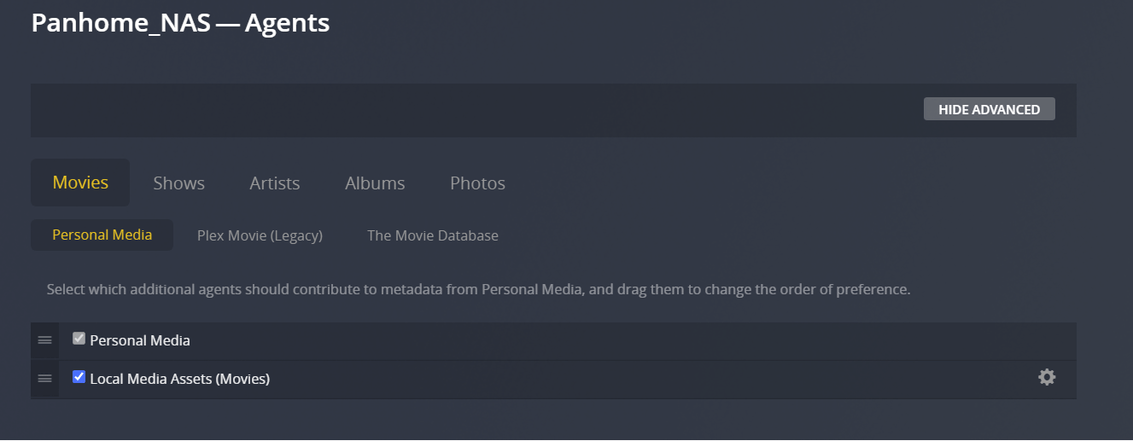Uncheck the Local Media Assets (Movies) checkbox
The image size is (1133, 441).
[x=79, y=377]
